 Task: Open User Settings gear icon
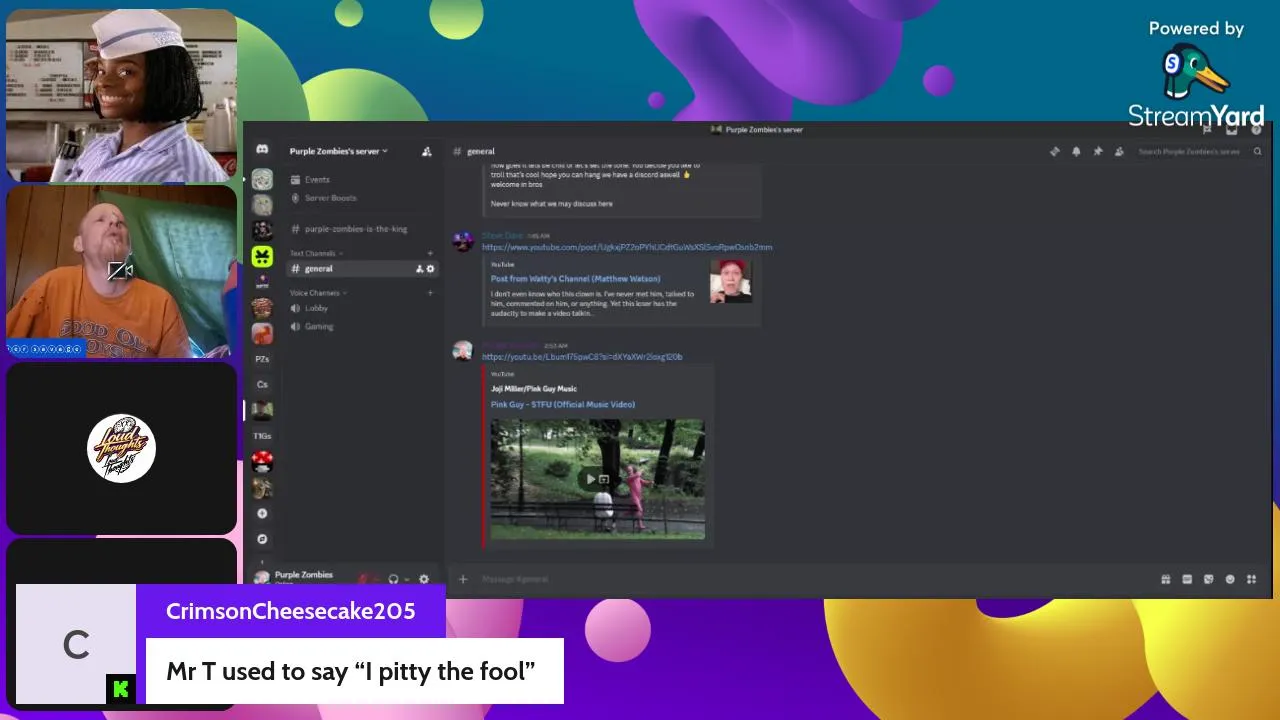pyautogui.click(x=424, y=579)
